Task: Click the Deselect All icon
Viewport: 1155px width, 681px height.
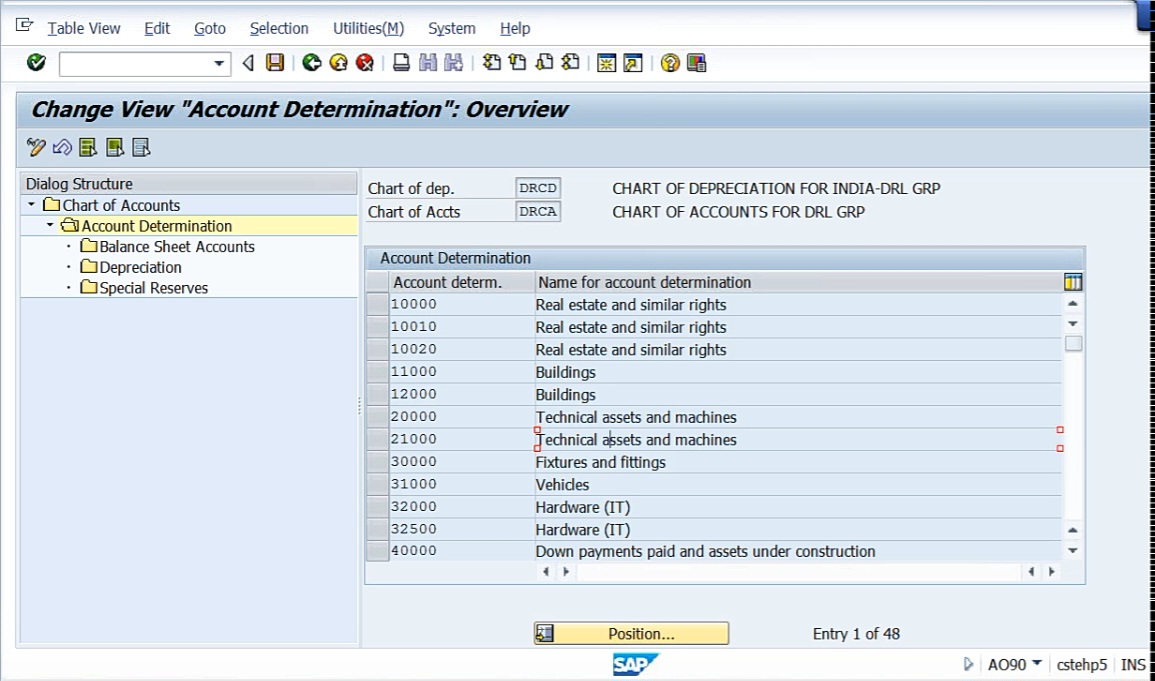Action: pyautogui.click(x=141, y=147)
